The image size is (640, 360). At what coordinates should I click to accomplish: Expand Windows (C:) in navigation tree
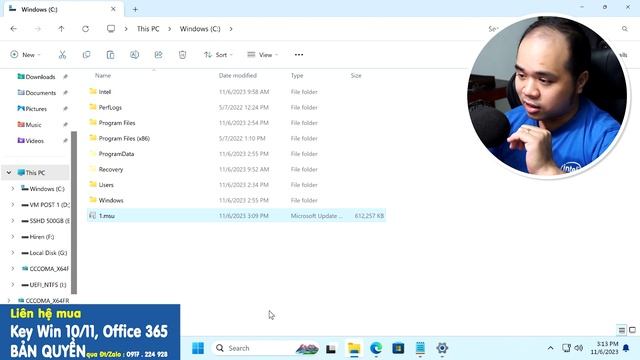click(12, 189)
